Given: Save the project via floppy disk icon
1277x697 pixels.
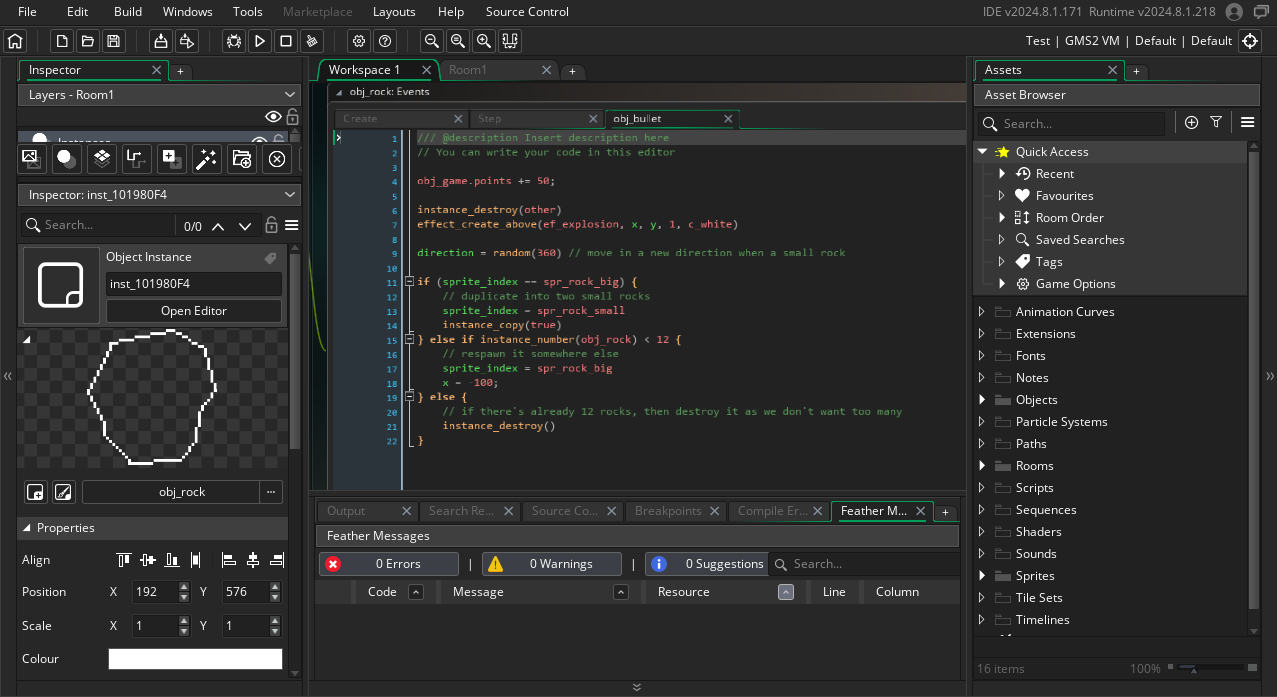Looking at the screenshot, I should [x=113, y=41].
